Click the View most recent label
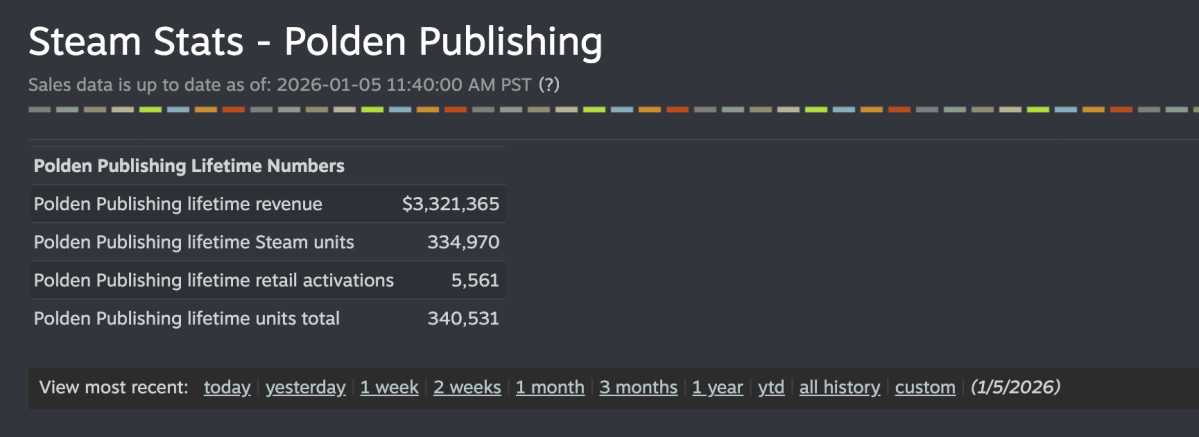1199x437 pixels. [x=114, y=387]
